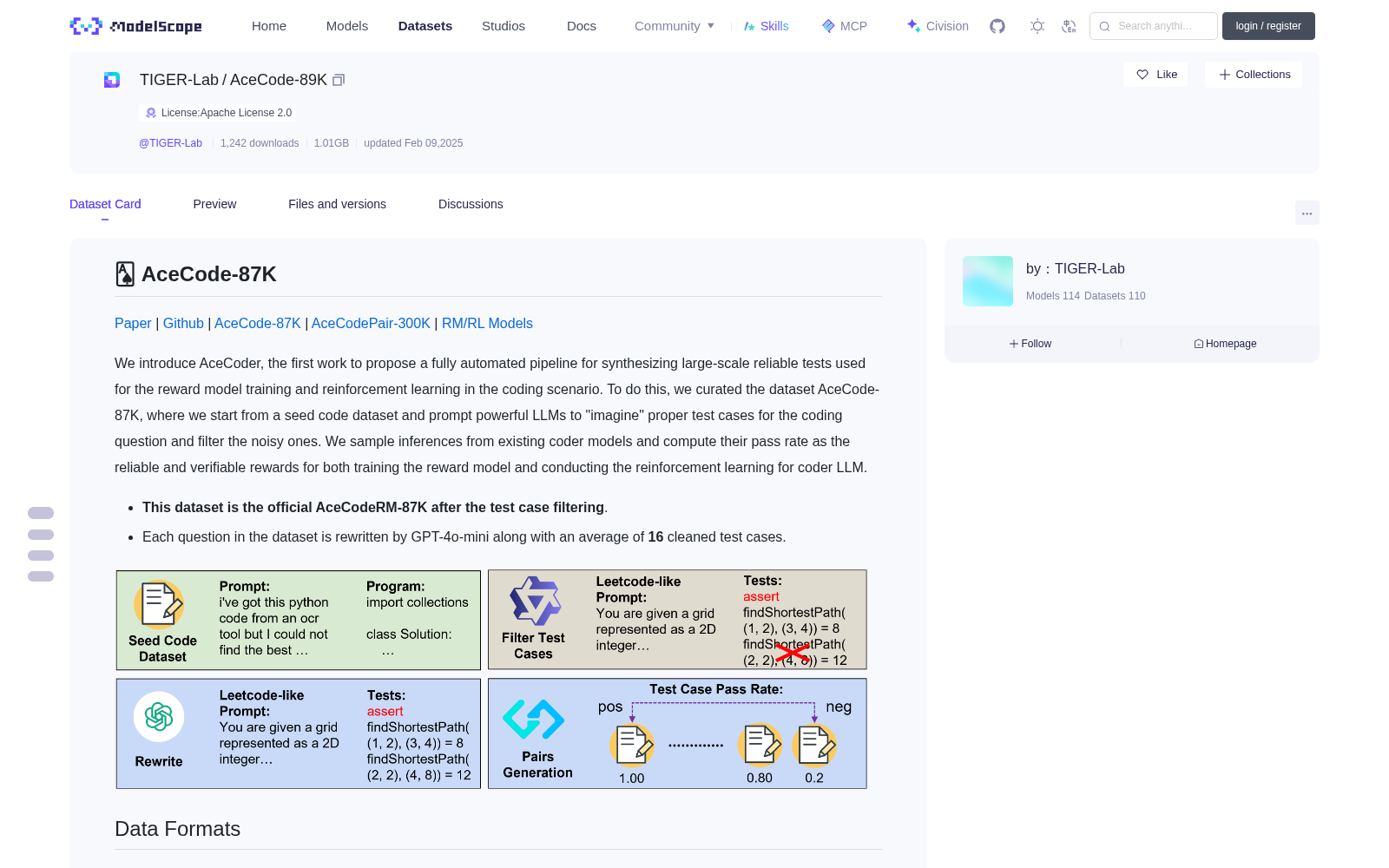
Task: Click the Follow plus icon
Action: [1014, 344]
